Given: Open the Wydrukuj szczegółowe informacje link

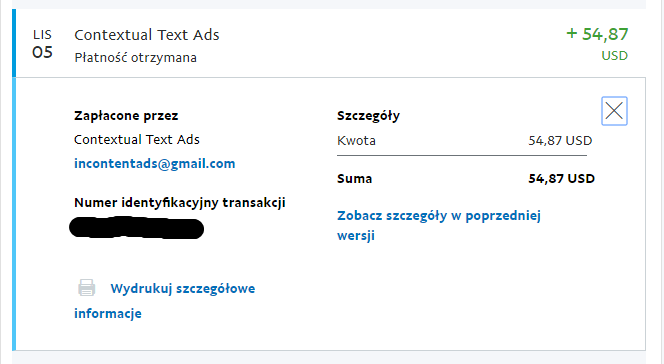Looking at the screenshot, I should pos(165,301).
